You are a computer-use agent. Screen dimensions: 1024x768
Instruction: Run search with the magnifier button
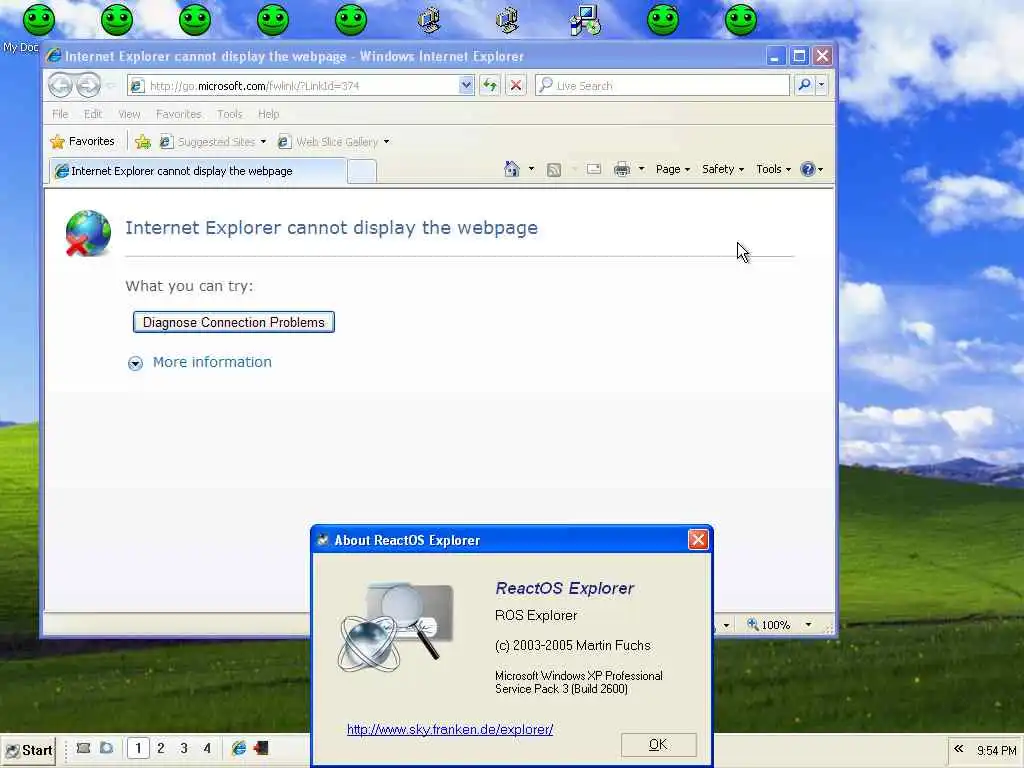tap(805, 85)
